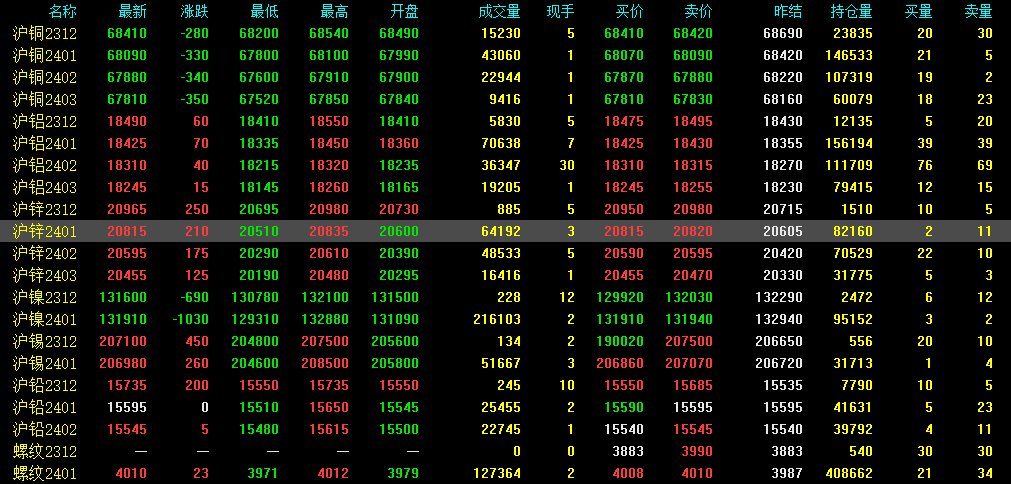
Task: Click 沪铜2402 low price 67600
Action: tap(259, 78)
